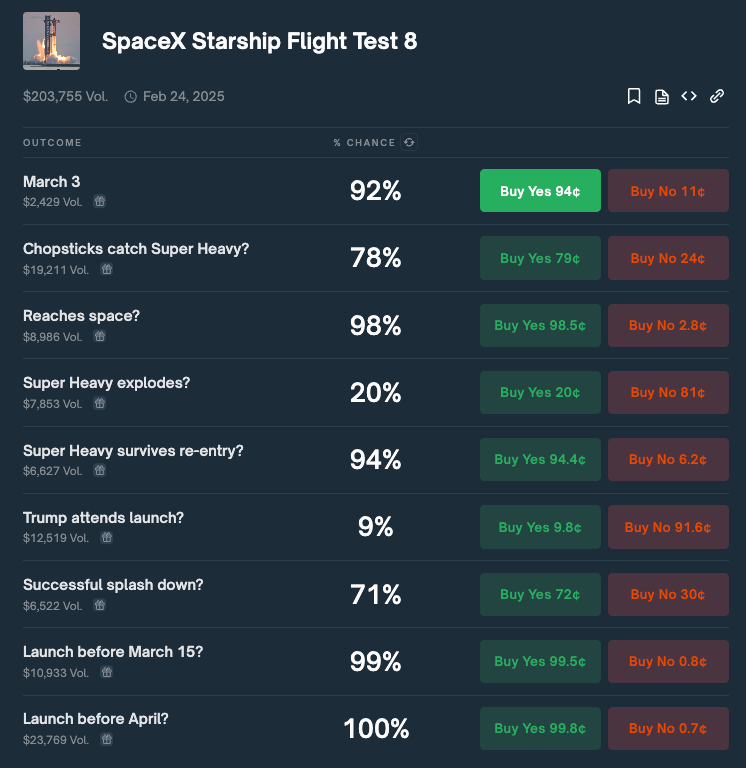Click rewards icon under Launch before April
746x768 pixels.
[x=107, y=739]
